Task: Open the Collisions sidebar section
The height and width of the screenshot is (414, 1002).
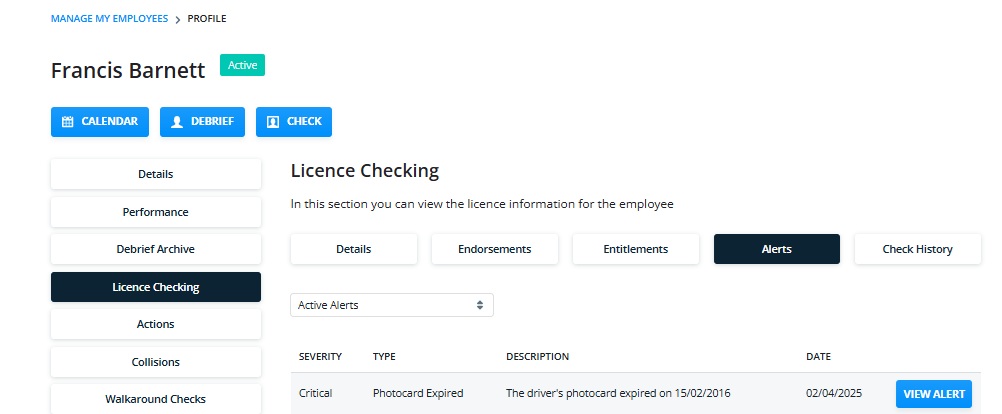Action: 156,362
